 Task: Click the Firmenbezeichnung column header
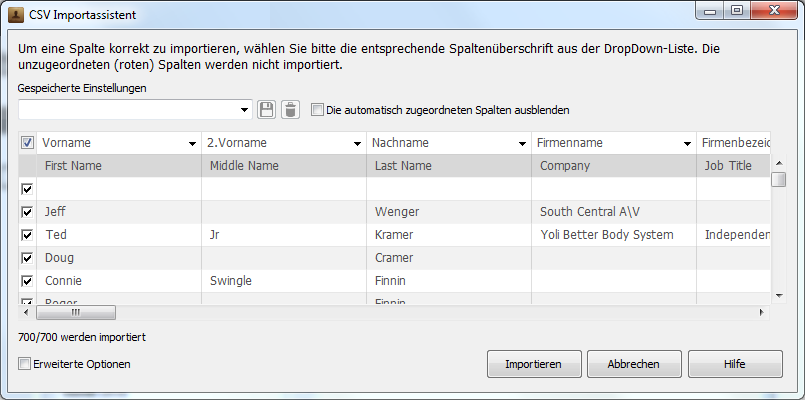pyautogui.click(x=734, y=143)
